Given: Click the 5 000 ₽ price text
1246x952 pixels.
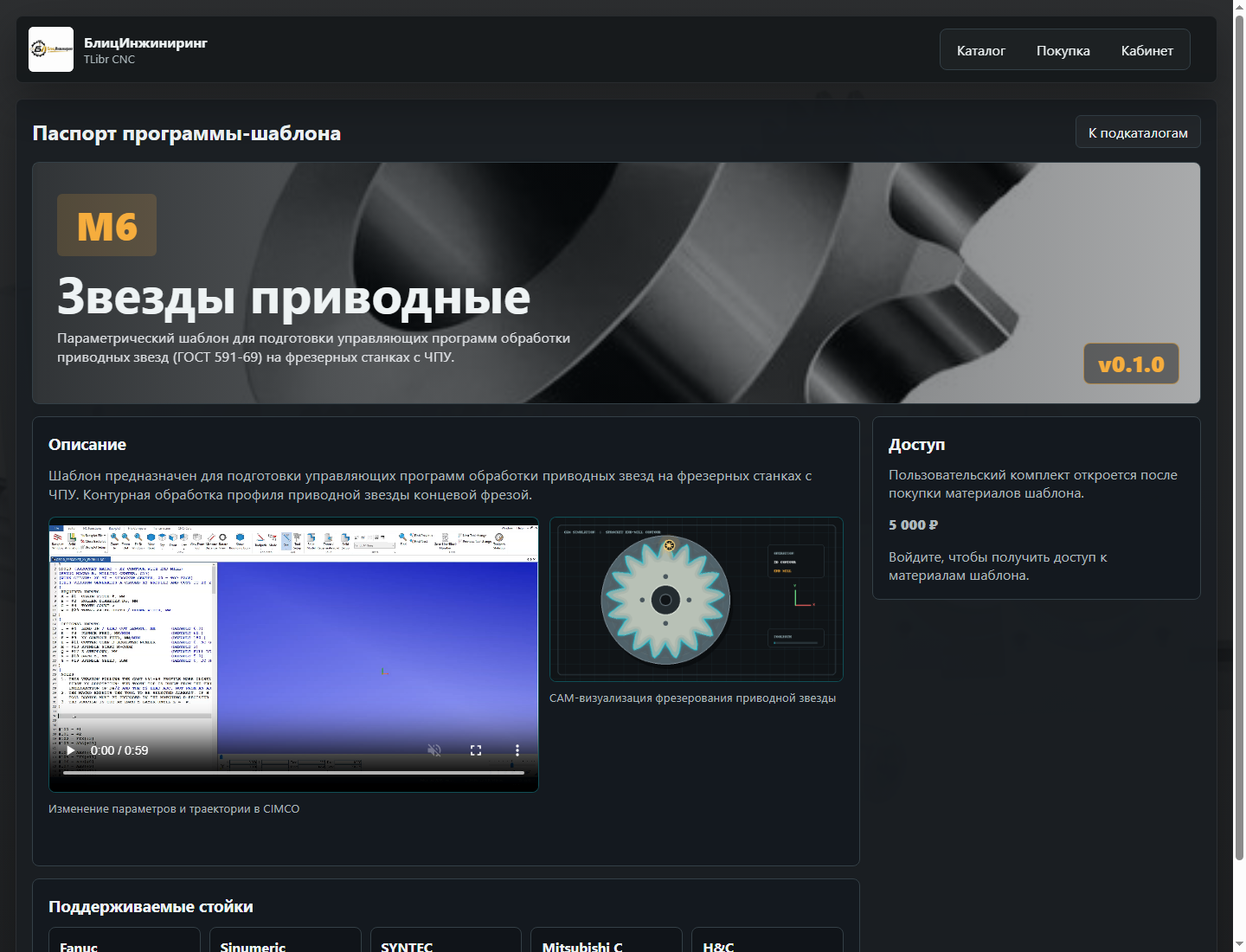Looking at the screenshot, I should (913, 524).
